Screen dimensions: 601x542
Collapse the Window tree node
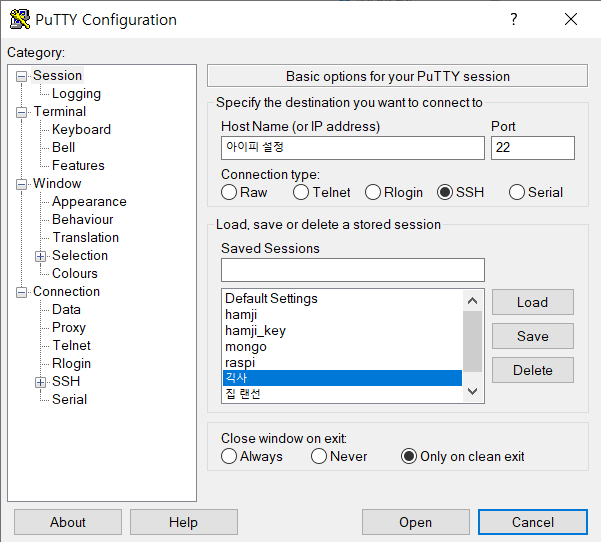click(21, 184)
